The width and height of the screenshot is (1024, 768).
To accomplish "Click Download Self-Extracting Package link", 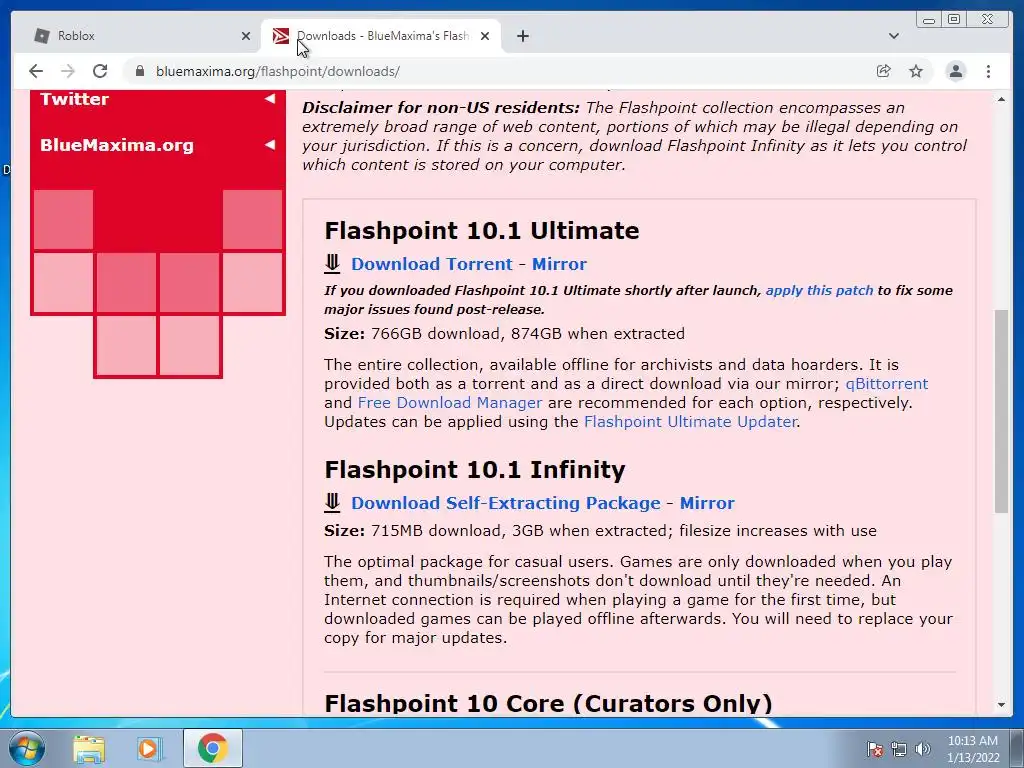I will [505, 503].
